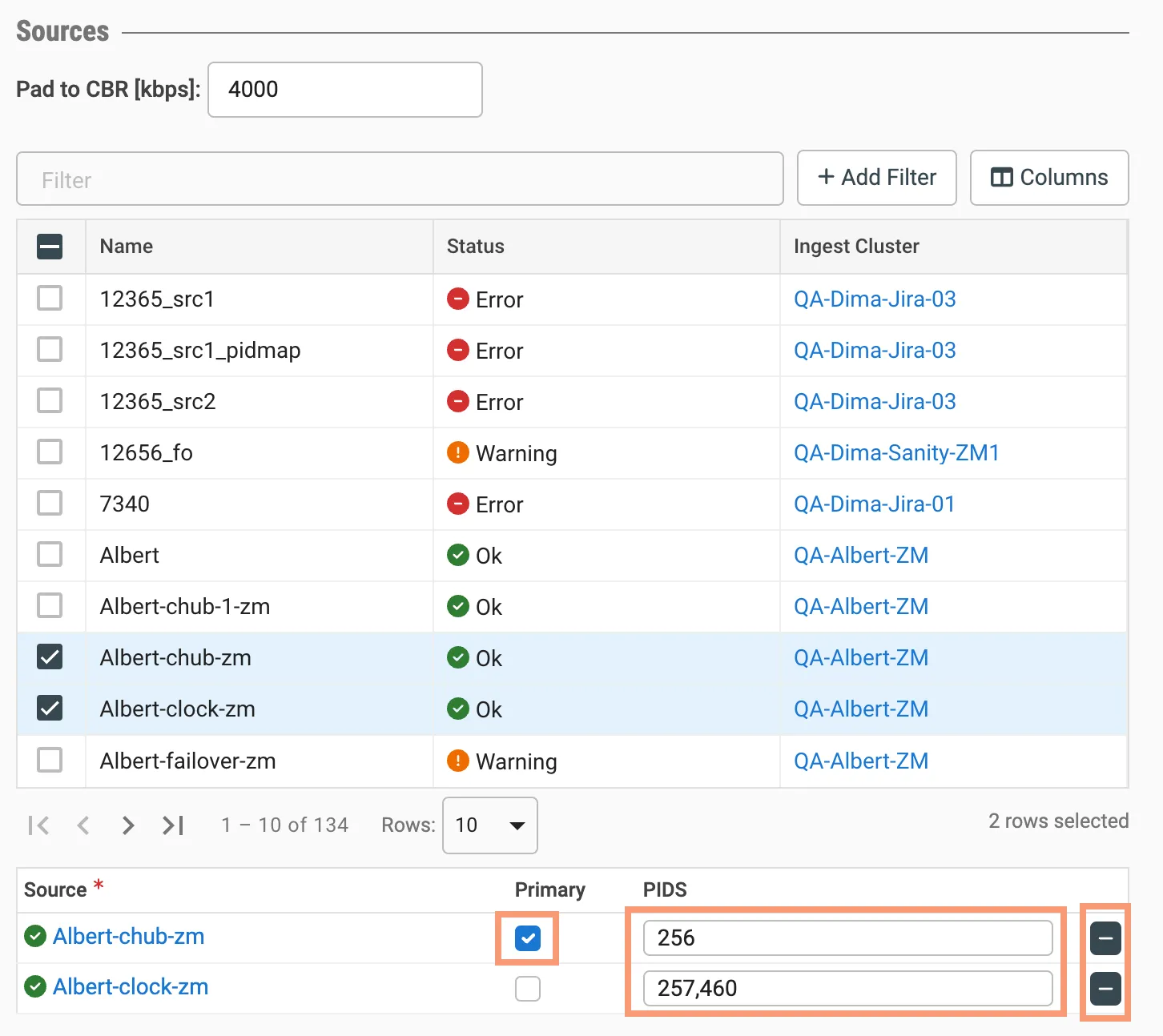This screenshot has height=1036, width=1163.
Task: Open the Columns chooser
Action: (1049, 178)
